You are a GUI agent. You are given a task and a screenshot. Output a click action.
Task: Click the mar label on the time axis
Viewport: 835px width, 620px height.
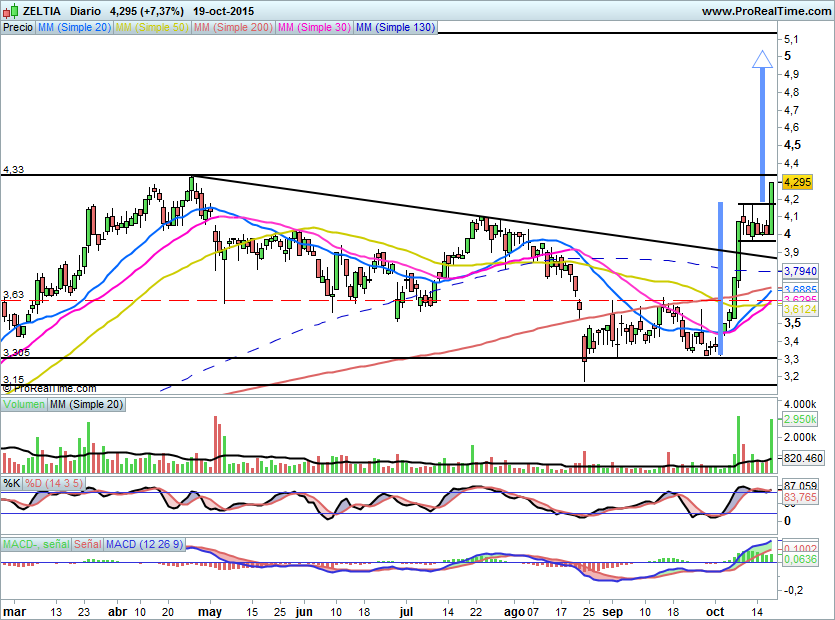pyautogui.click(x=14, y=611)
